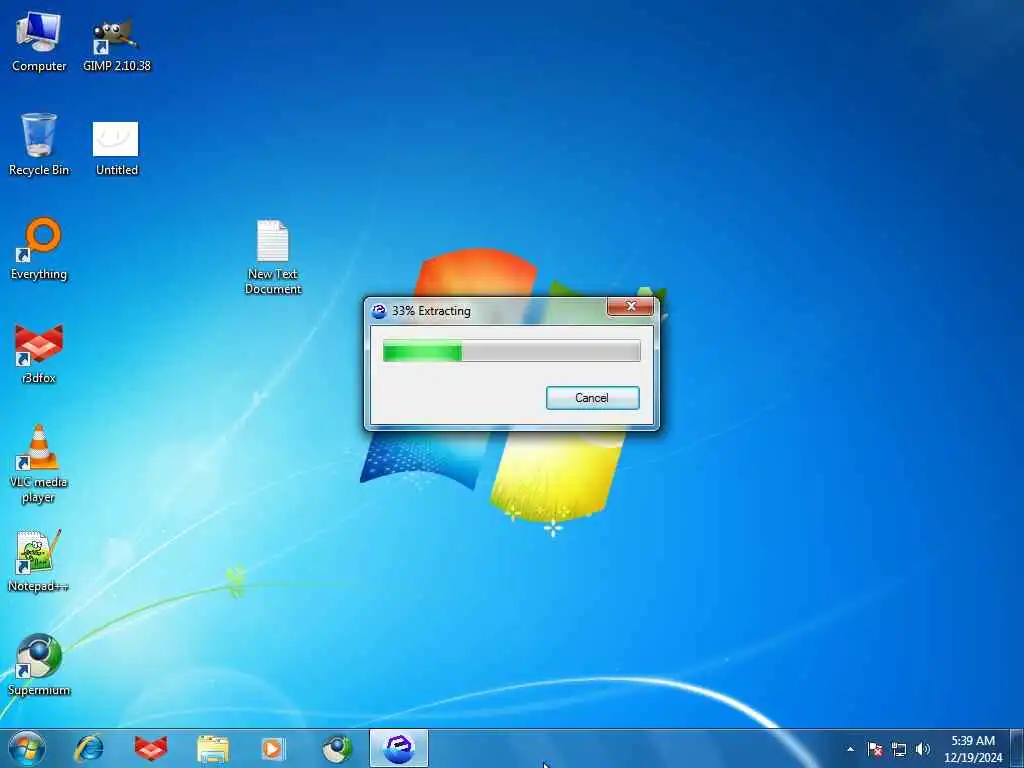Open the clock showing 5:39 AM

pos(973,749)
